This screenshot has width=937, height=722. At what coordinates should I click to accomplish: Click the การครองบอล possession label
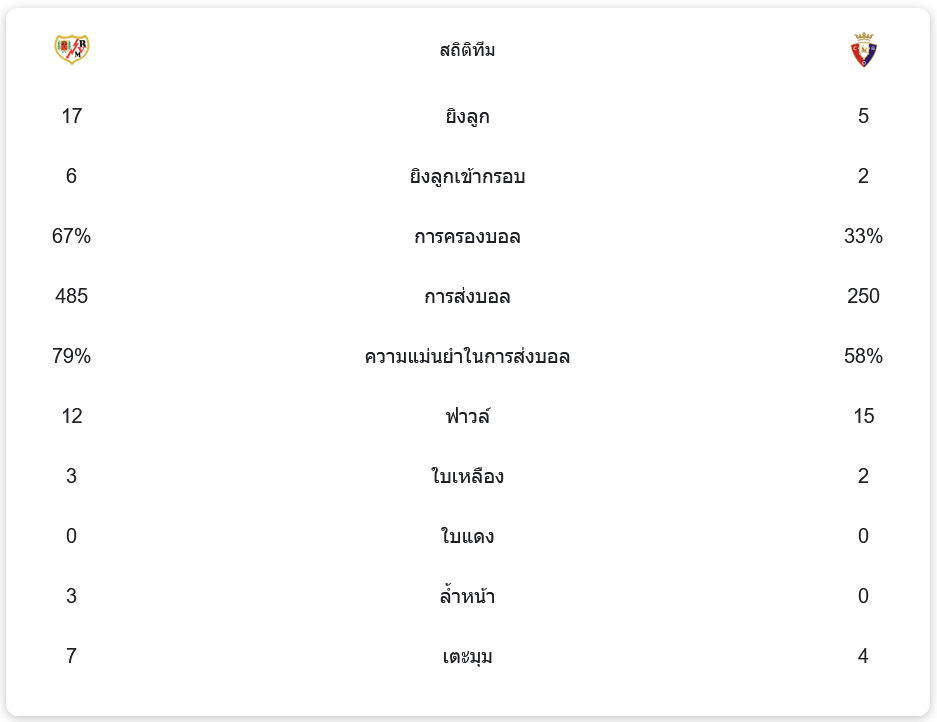tap(467, 237)
